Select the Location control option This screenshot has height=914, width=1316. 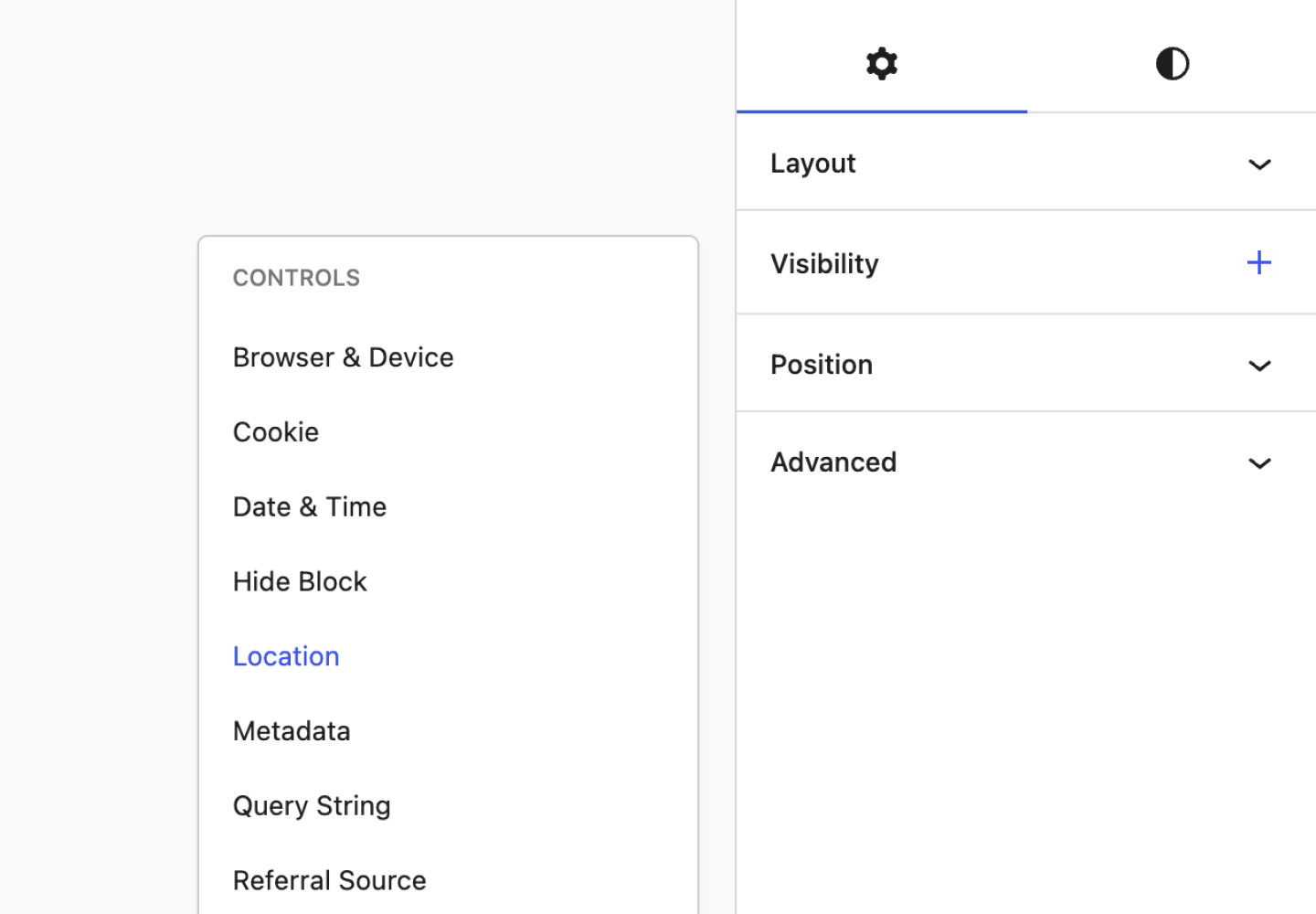pos(286,656)
